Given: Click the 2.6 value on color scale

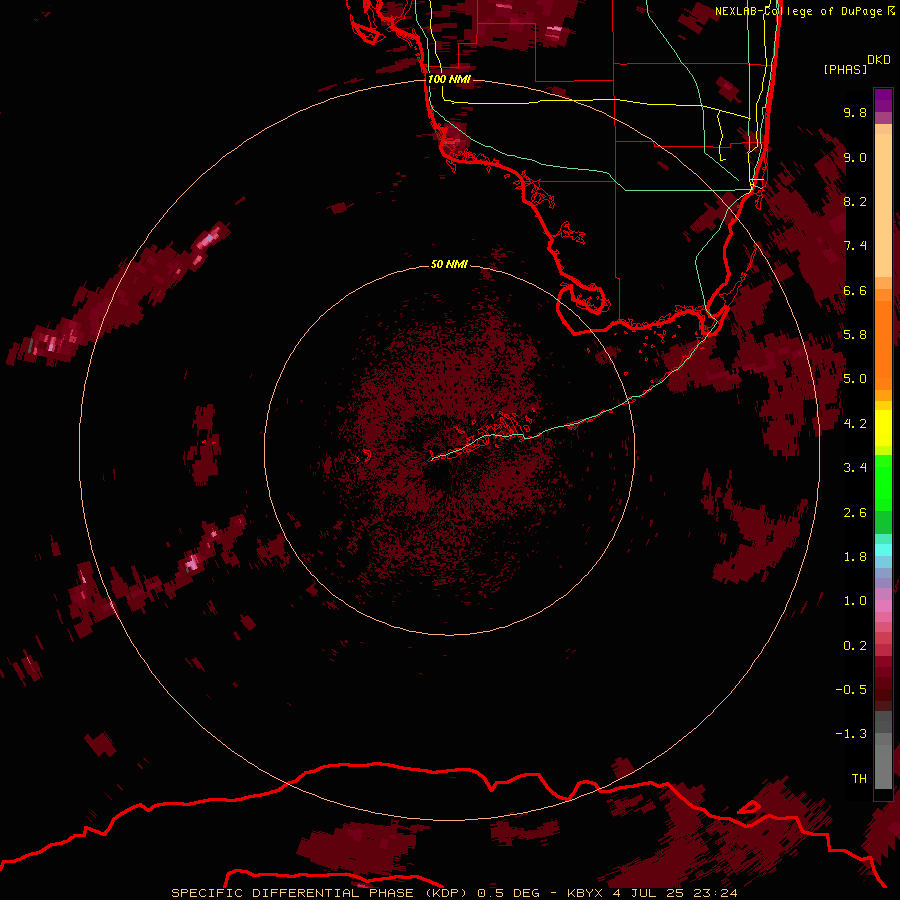Looking at the screenshot, I should coord(855,512).
